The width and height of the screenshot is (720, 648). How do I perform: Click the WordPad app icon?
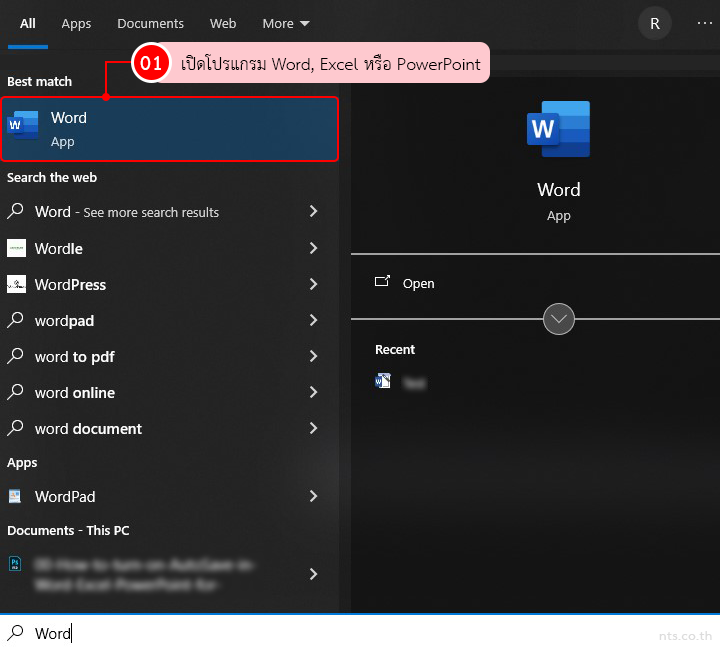tap(16, 496)
